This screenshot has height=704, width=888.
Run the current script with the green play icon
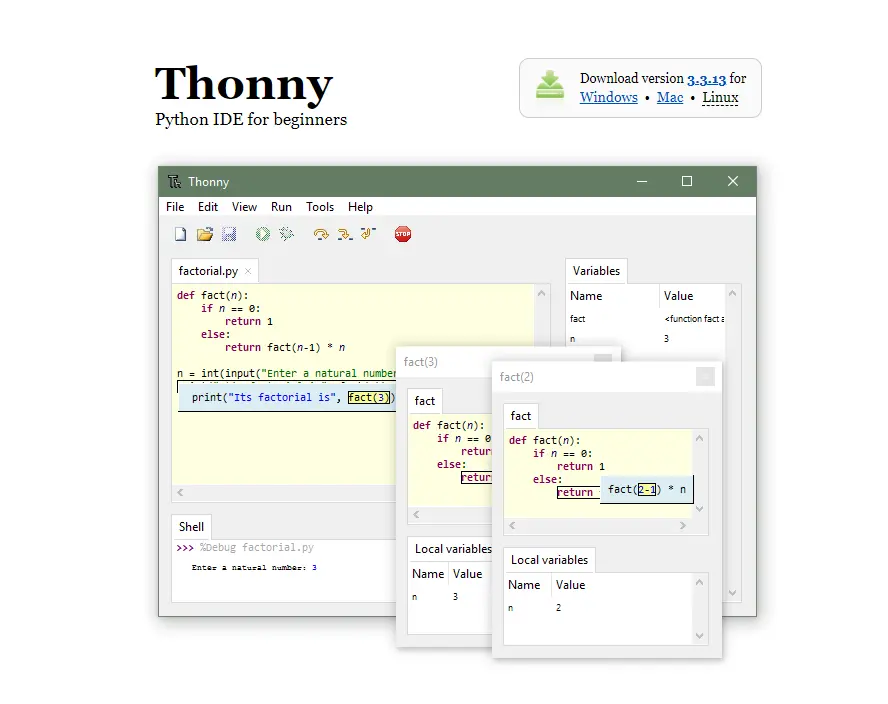click(262, 234)
